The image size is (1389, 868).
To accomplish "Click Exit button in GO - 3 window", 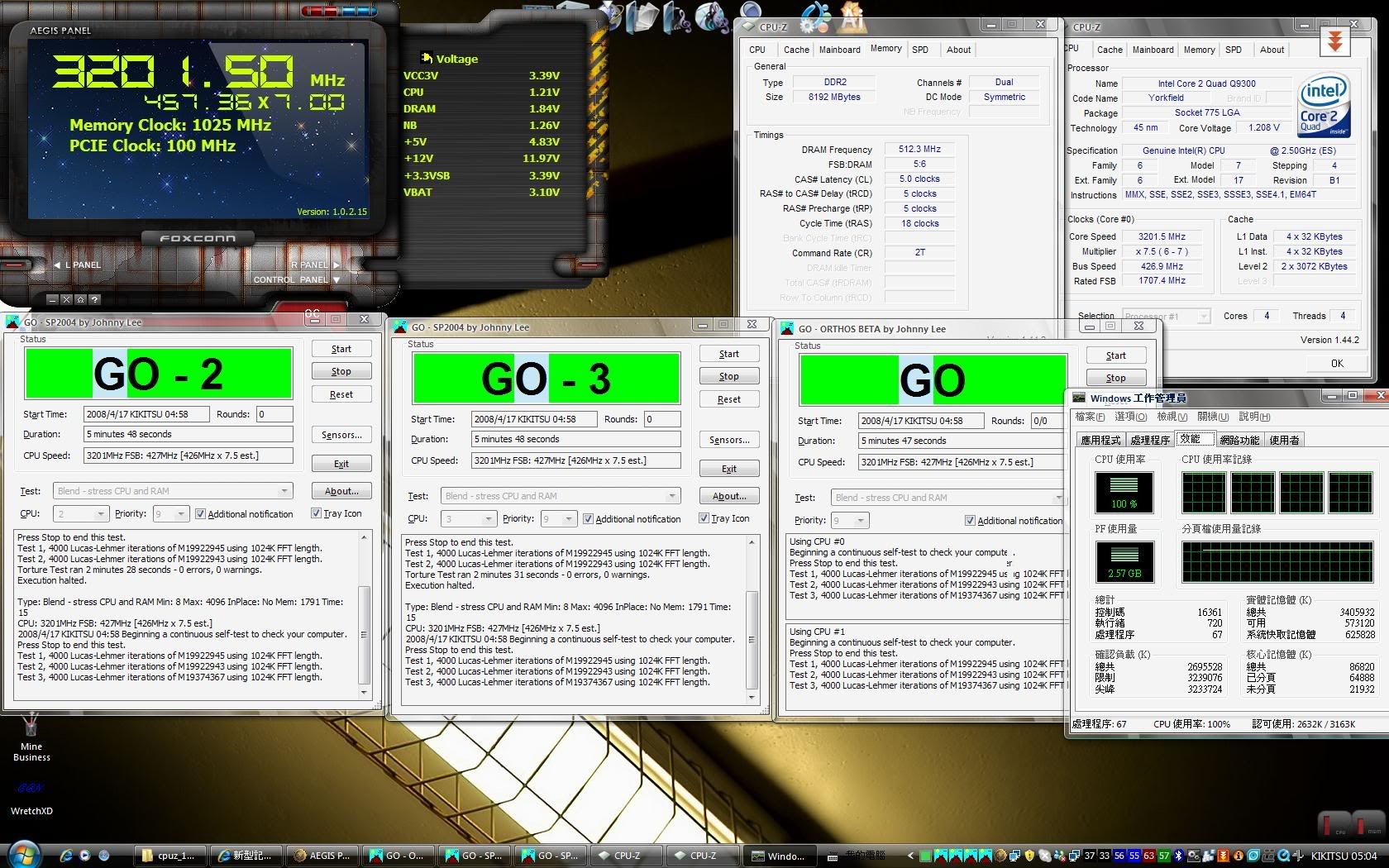I will click(x=728, y=469).
